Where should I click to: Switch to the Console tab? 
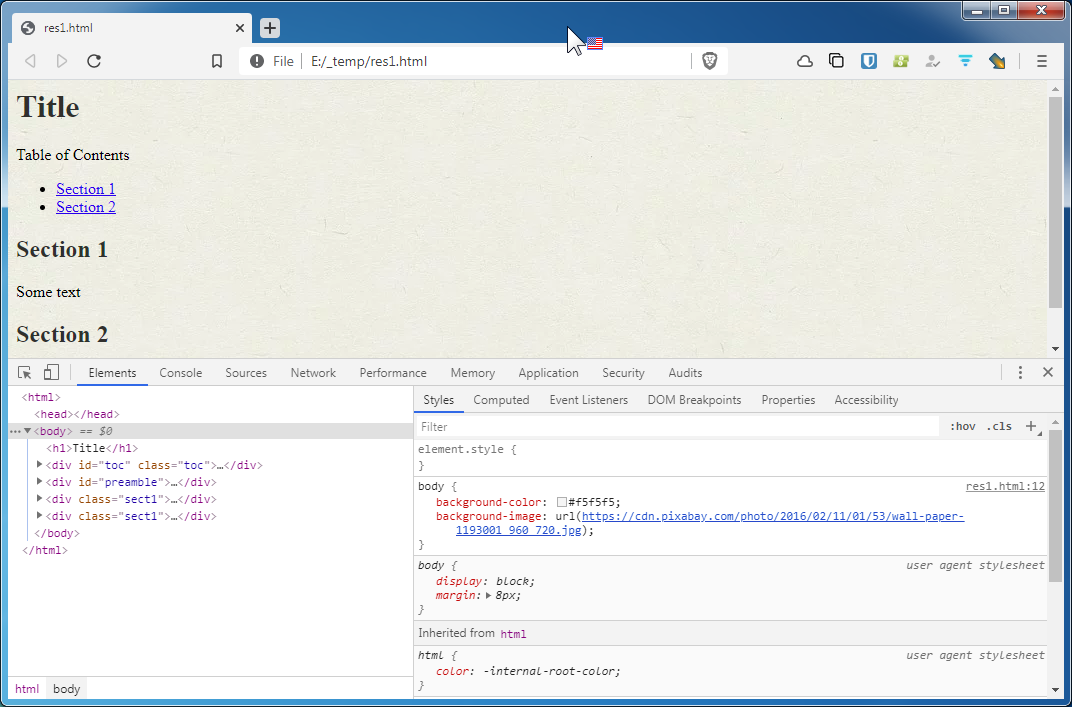pos(180,372)
